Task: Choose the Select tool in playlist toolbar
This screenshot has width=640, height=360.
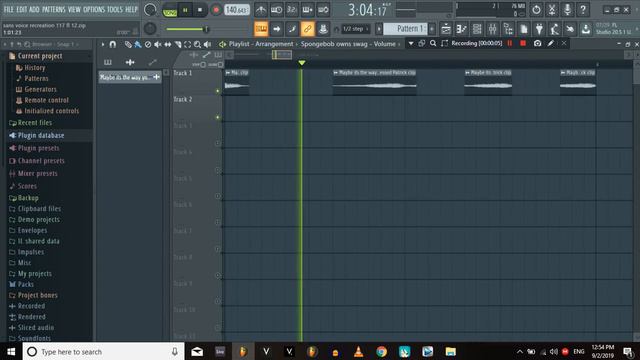Action: point(188,44)
